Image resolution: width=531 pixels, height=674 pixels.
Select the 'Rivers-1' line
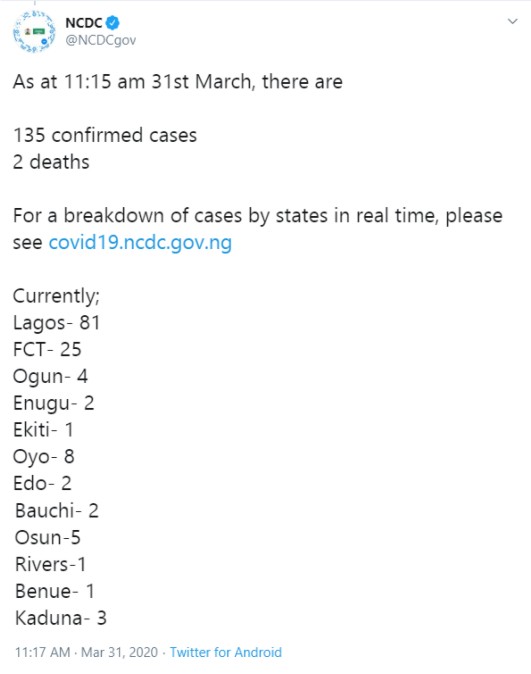(x=50, y=564)
